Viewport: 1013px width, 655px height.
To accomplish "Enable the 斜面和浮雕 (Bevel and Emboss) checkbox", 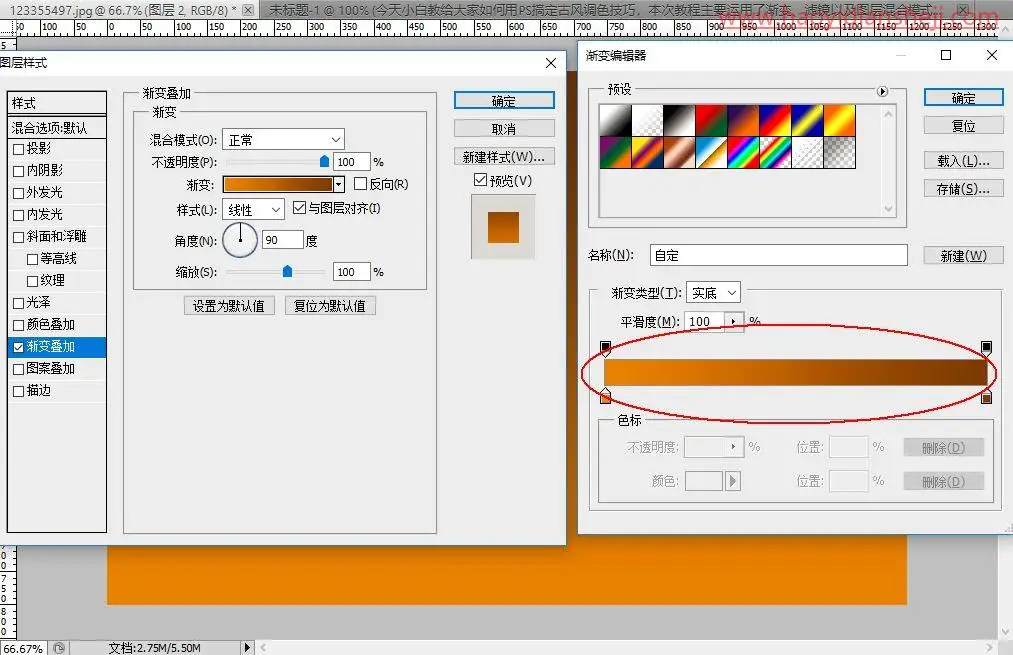I will tap(19, 237).
